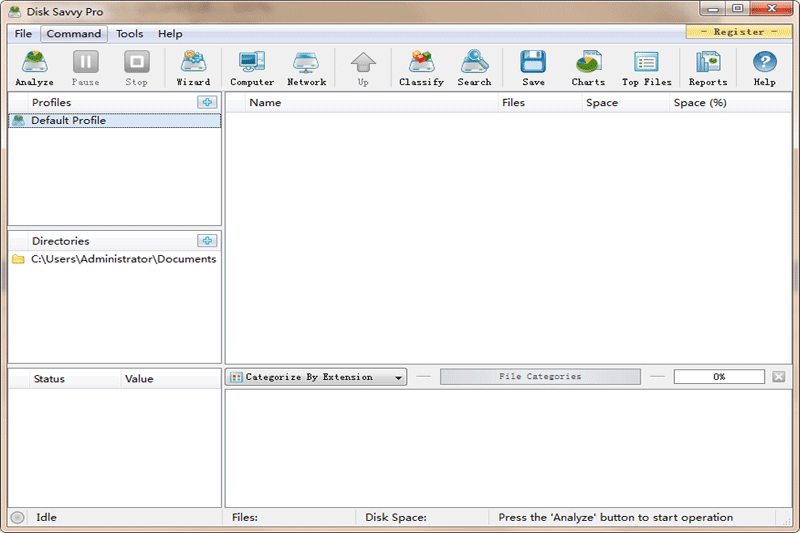Click the File Categories button
This screenshot has height=533, width=800.
540,377
